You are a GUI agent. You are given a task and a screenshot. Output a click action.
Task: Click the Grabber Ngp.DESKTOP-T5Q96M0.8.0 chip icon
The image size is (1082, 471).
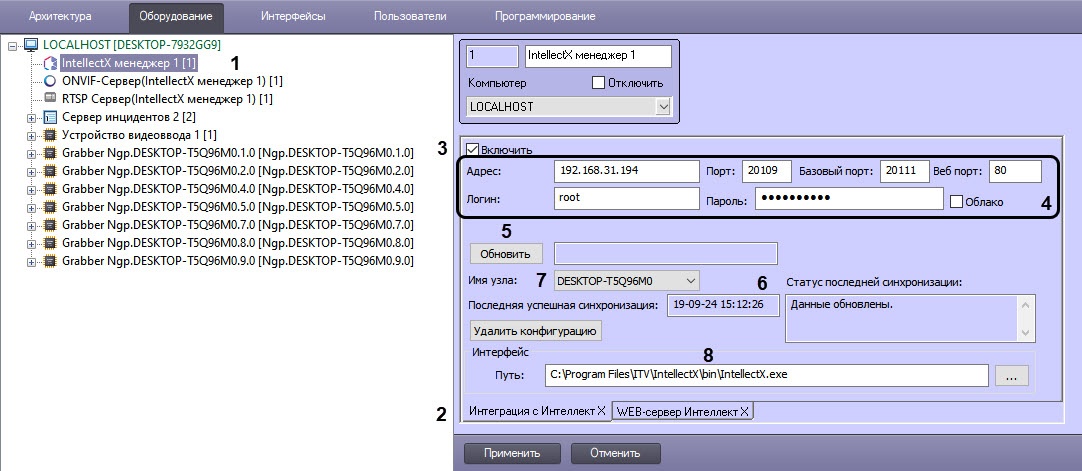50,243
